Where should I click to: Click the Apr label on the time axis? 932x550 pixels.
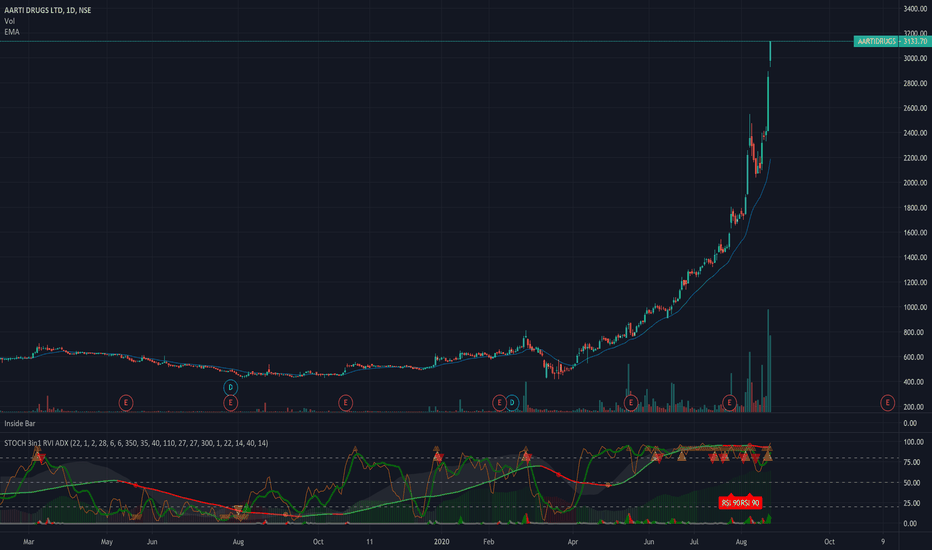pos(572,542)
